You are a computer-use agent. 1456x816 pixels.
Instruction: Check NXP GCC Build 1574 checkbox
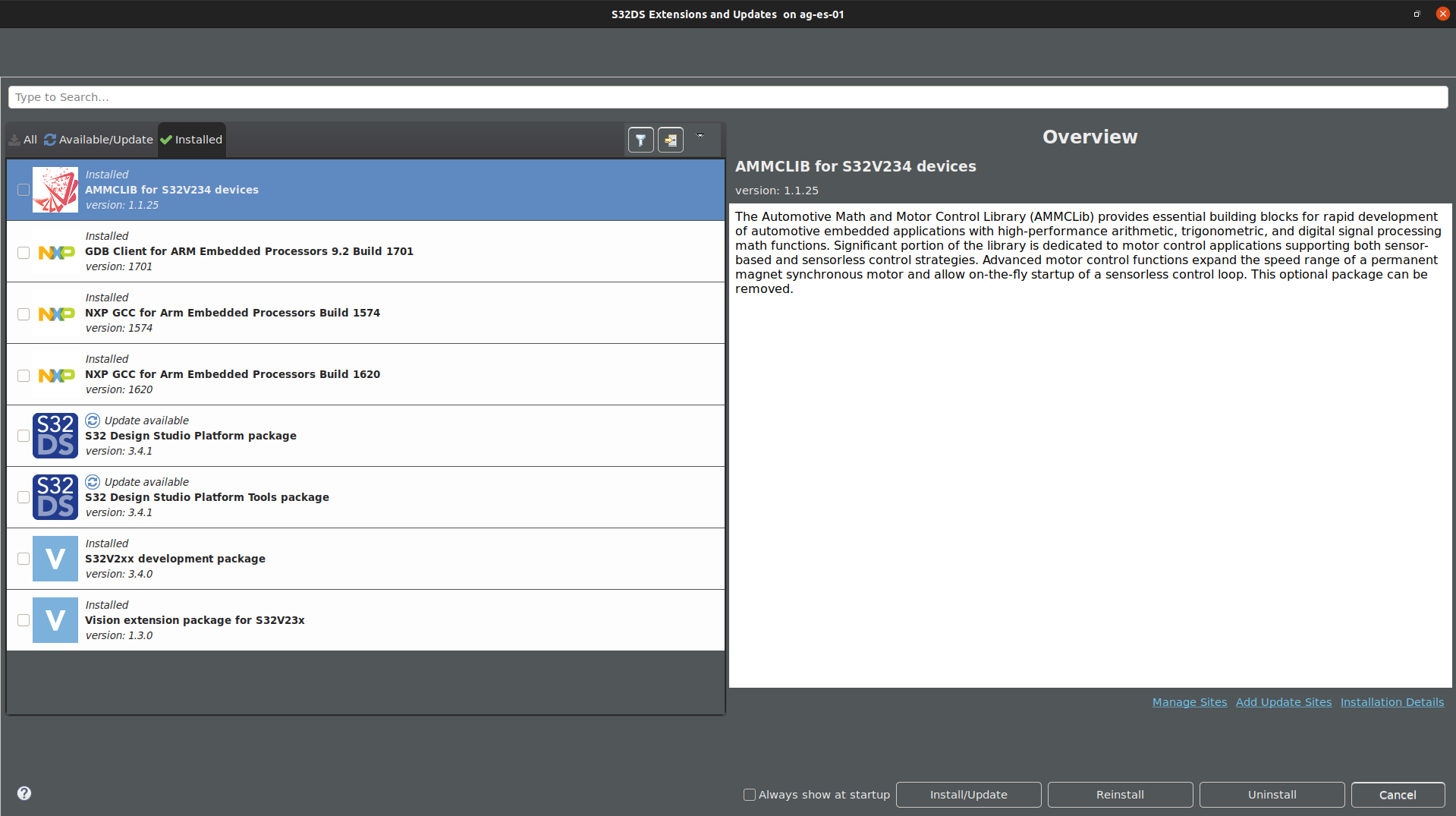pos(24,314)
